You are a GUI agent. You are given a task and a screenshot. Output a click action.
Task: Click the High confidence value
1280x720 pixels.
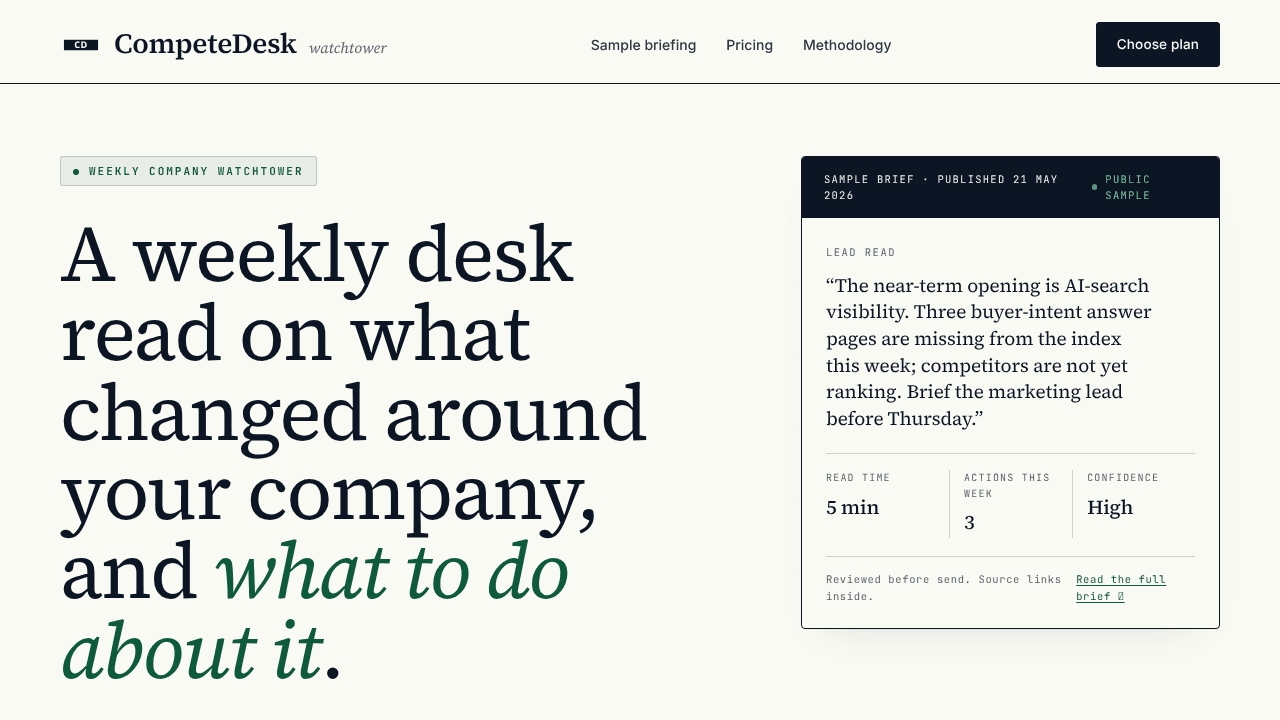click(1110, 507)
